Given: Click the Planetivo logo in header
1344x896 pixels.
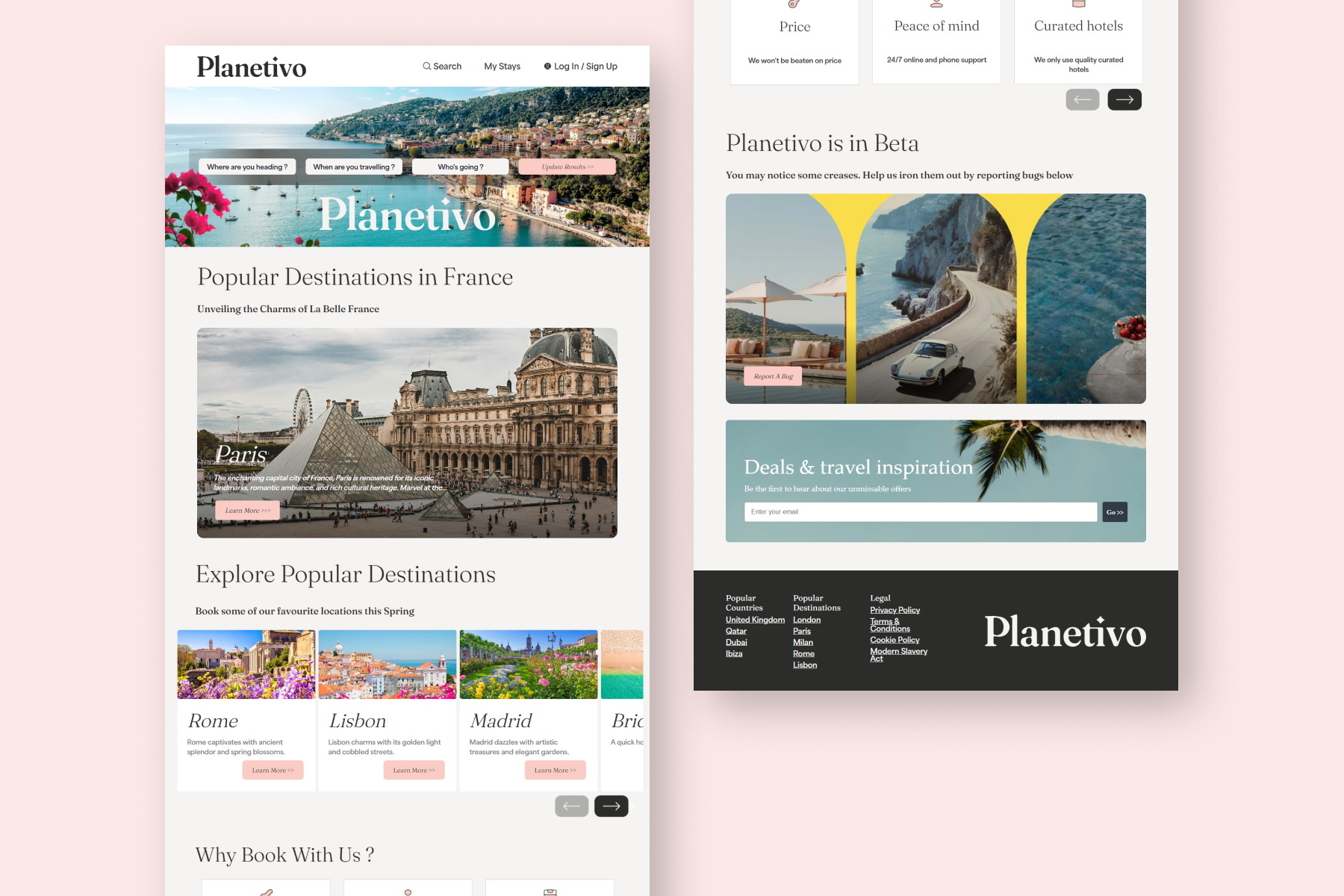Looking at the screenshot, I should pyautogui.click(x=252, y=67).
